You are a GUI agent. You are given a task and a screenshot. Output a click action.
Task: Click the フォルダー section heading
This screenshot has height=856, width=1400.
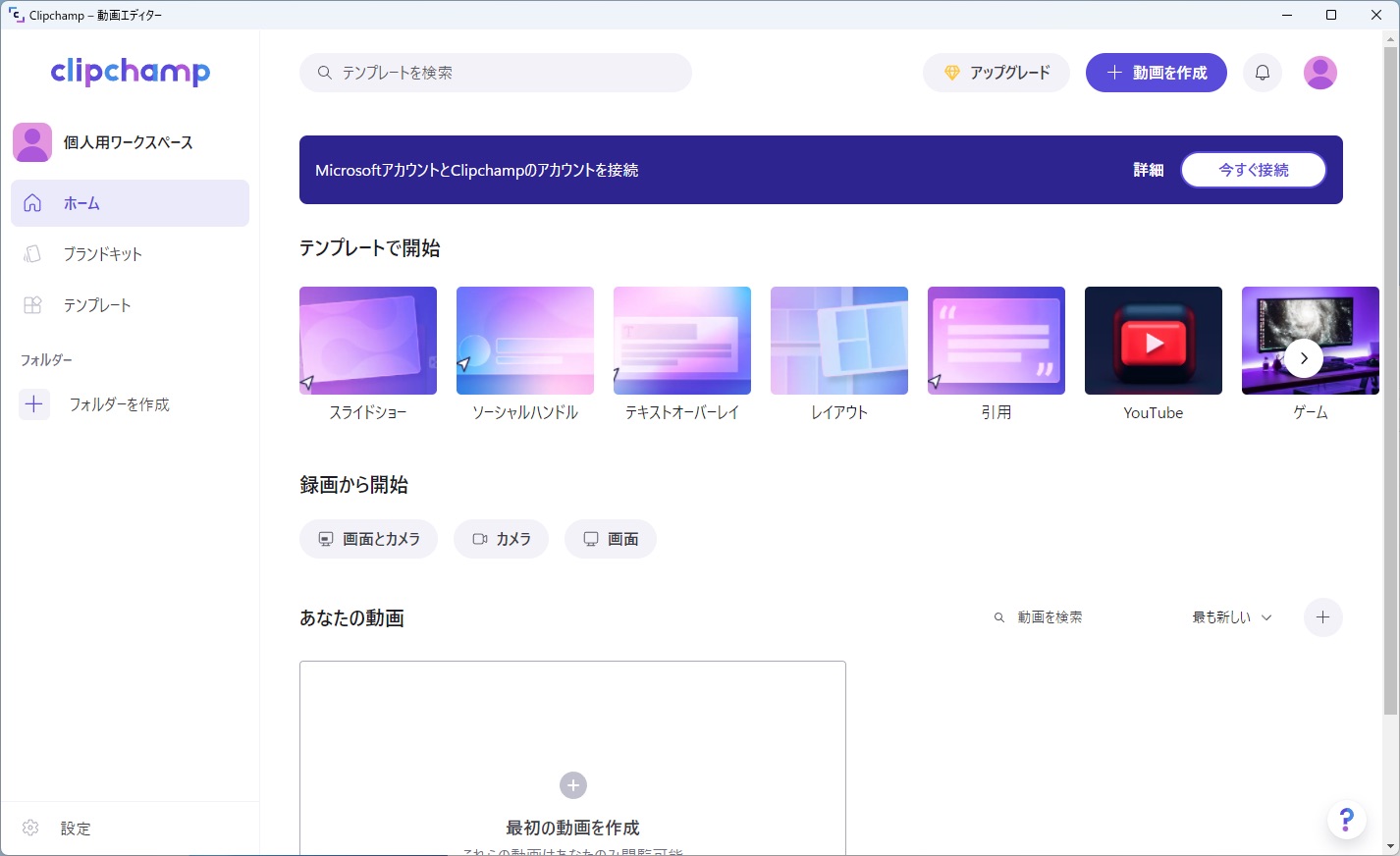tap(46, 360)
